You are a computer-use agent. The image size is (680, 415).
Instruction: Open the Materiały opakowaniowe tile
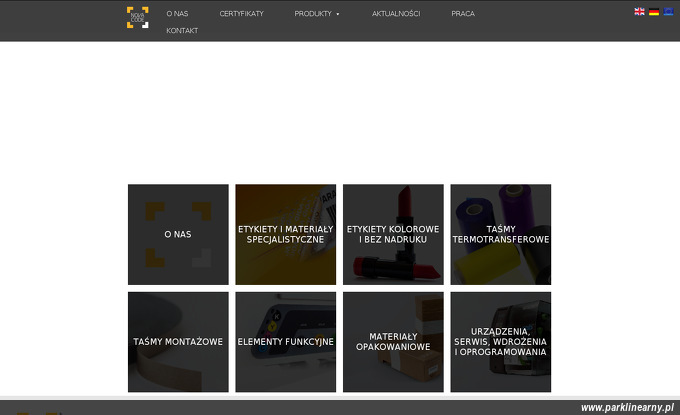(393, 342)
